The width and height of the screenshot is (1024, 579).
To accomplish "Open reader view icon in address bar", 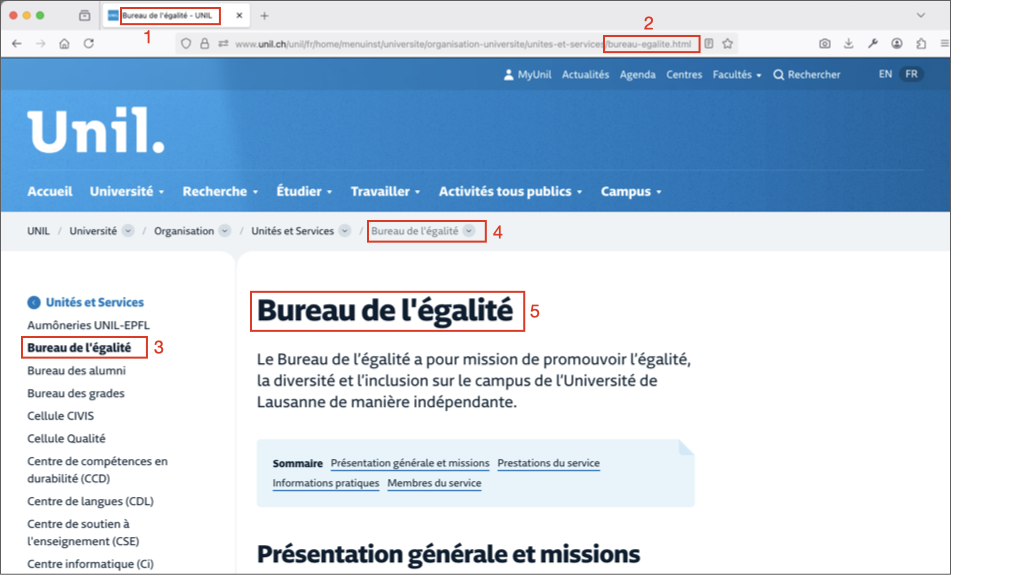I will click(709, 44).
